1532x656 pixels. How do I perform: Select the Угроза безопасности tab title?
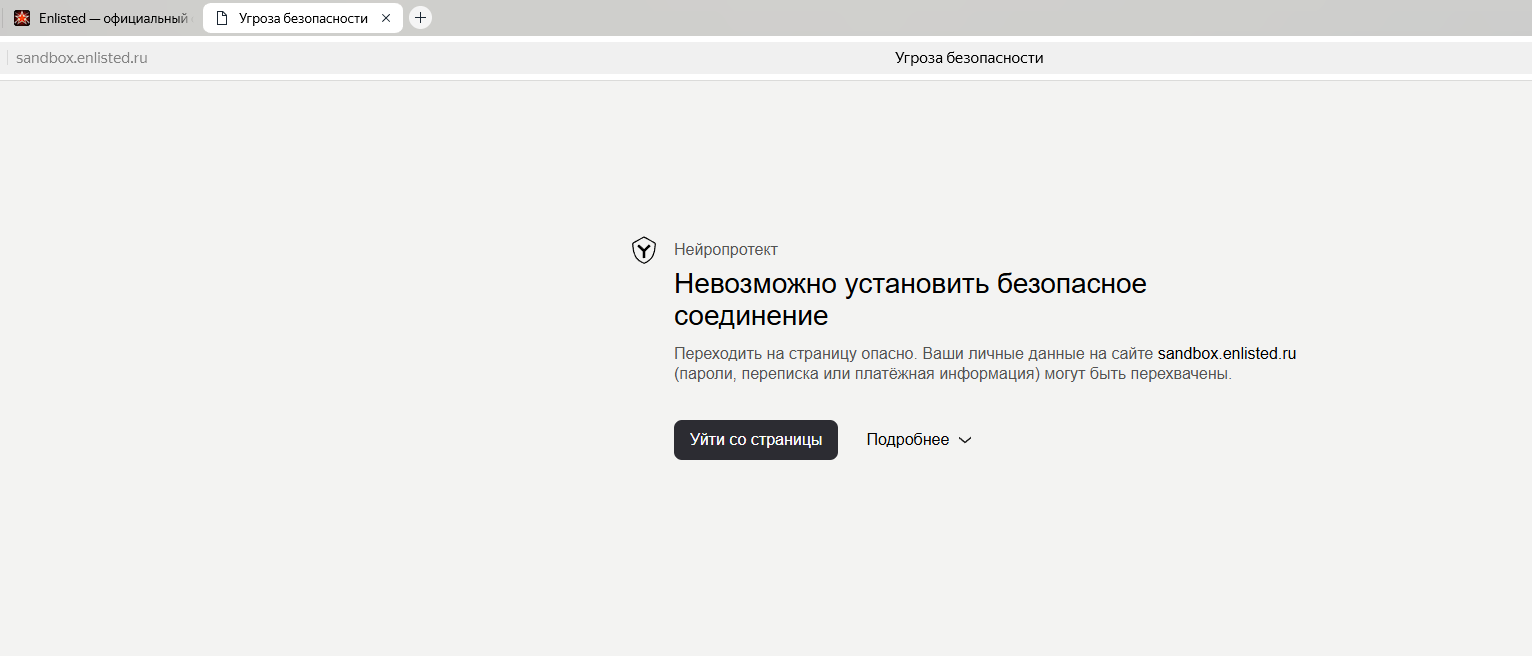coord(302,18)
